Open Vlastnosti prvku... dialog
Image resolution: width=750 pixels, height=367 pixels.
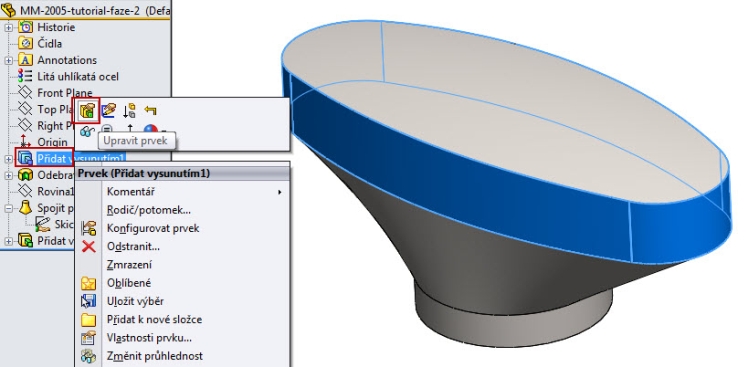[x=183, y=338]
